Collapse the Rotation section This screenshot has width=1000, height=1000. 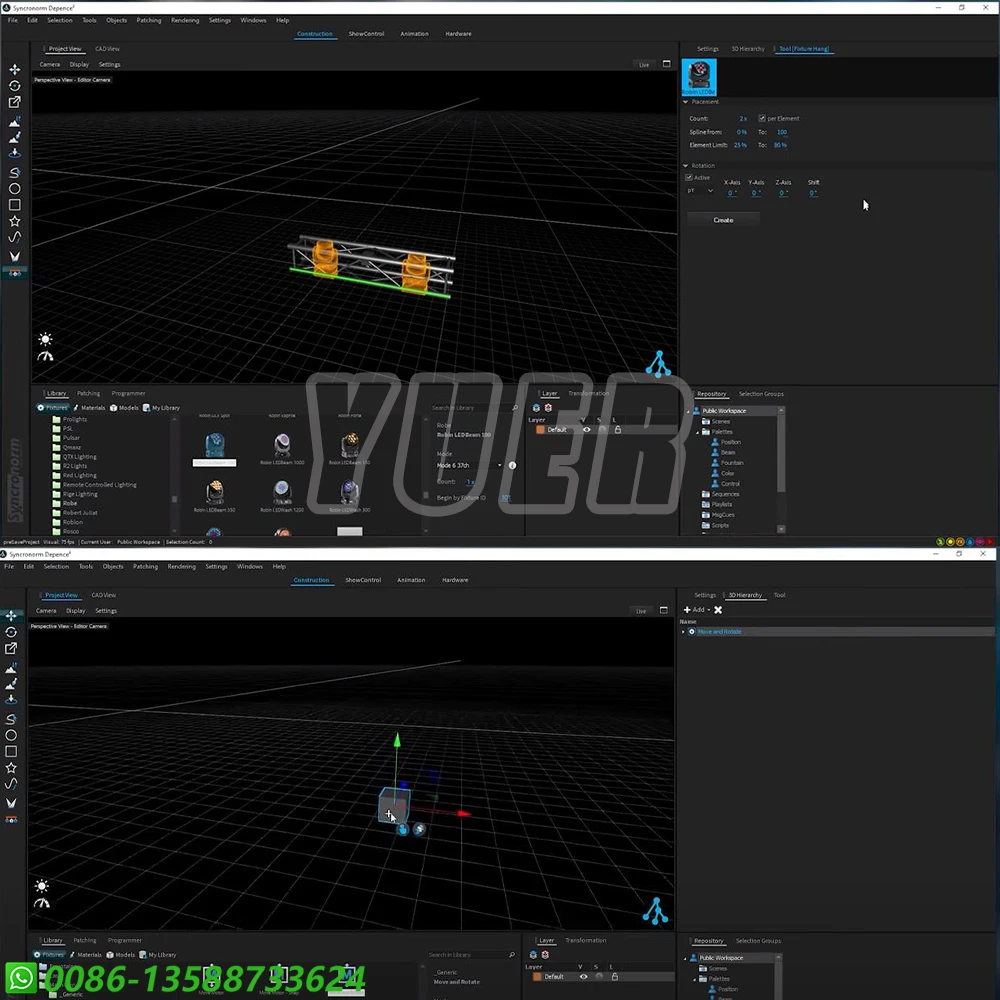tap(686, 165)
